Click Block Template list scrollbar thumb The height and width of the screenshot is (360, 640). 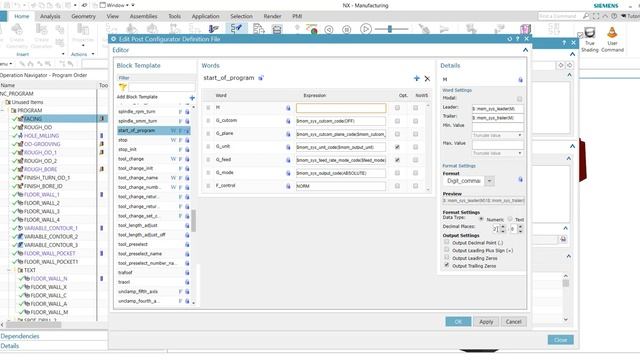pyautogui.click(x=193, y=221)
